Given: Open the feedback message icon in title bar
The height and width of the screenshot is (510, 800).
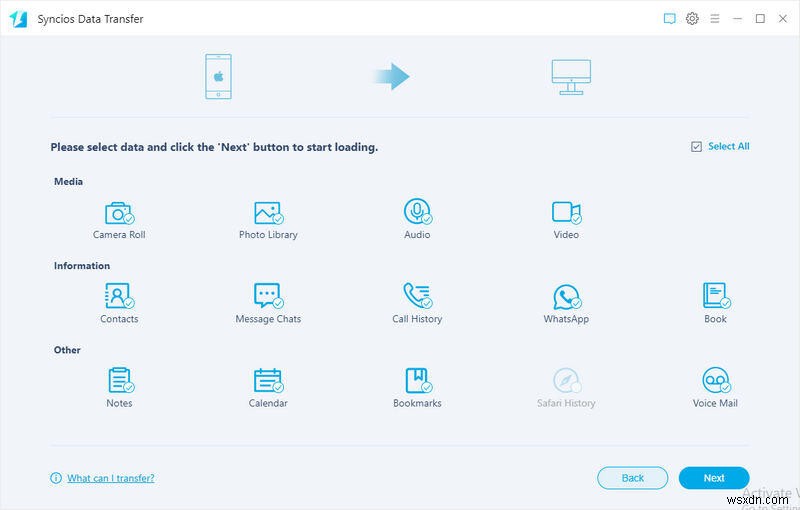Looking at the screenshot, I should [669, 19].
